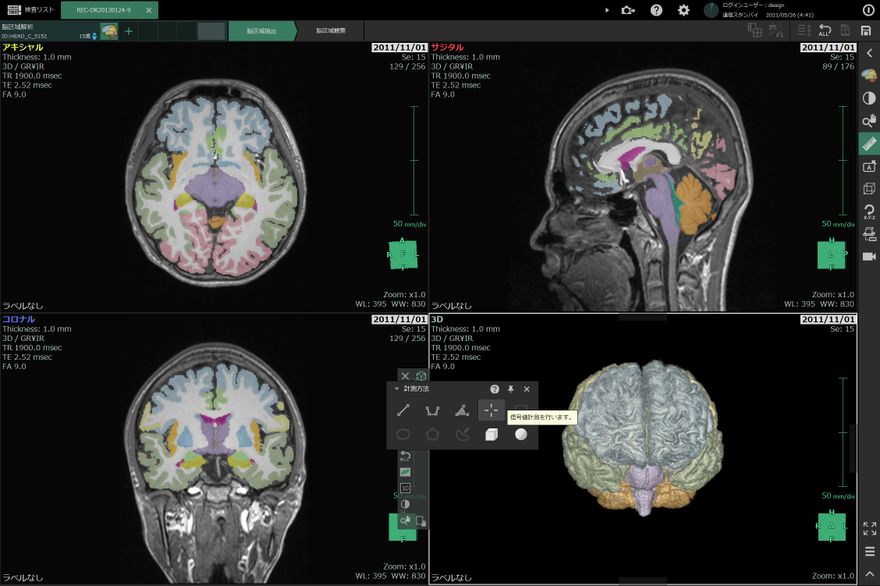Click the ruler measurement icon in sidebar
The width and height of the screenshot is (880, 586).
coord(868,144)
